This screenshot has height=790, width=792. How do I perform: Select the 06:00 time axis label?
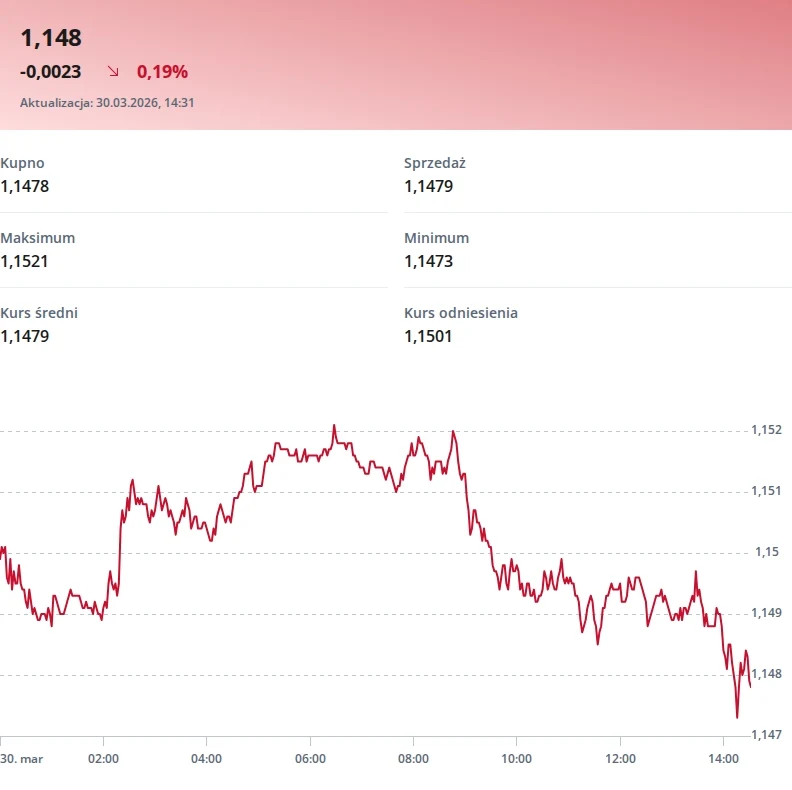pyautogui.click(x=310, y=758)
